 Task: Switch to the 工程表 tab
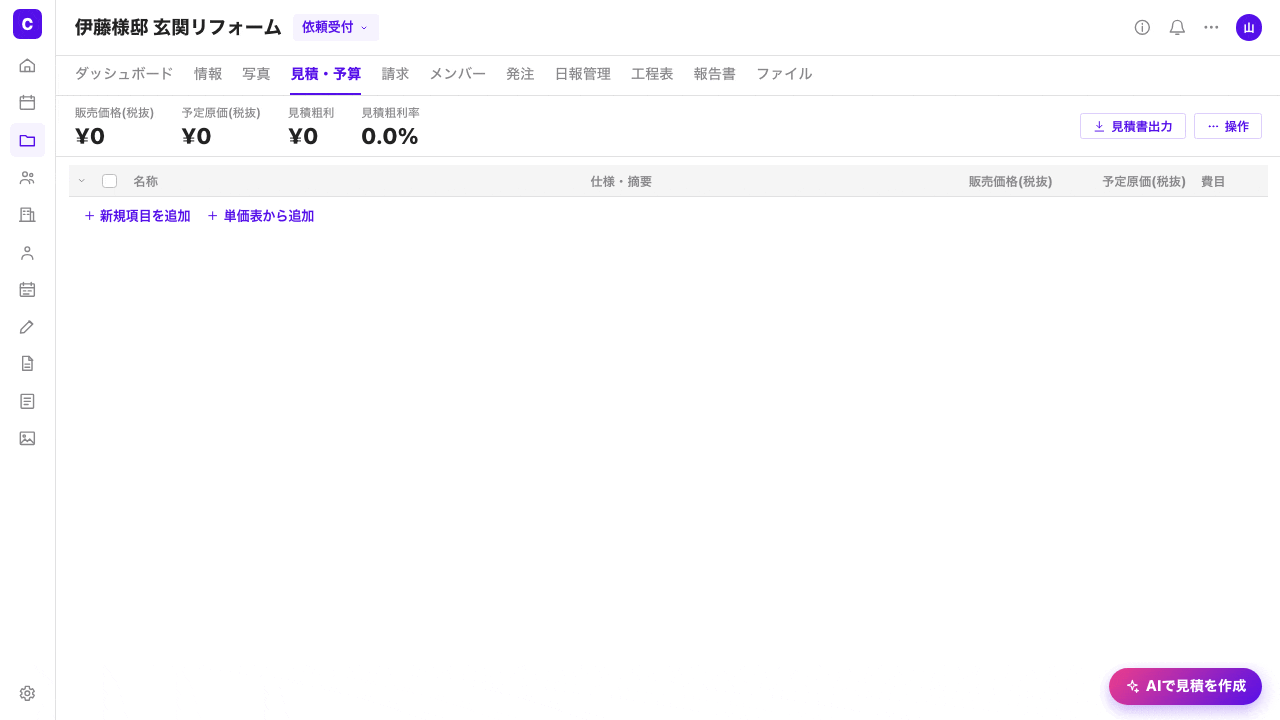tap(652, 74)
